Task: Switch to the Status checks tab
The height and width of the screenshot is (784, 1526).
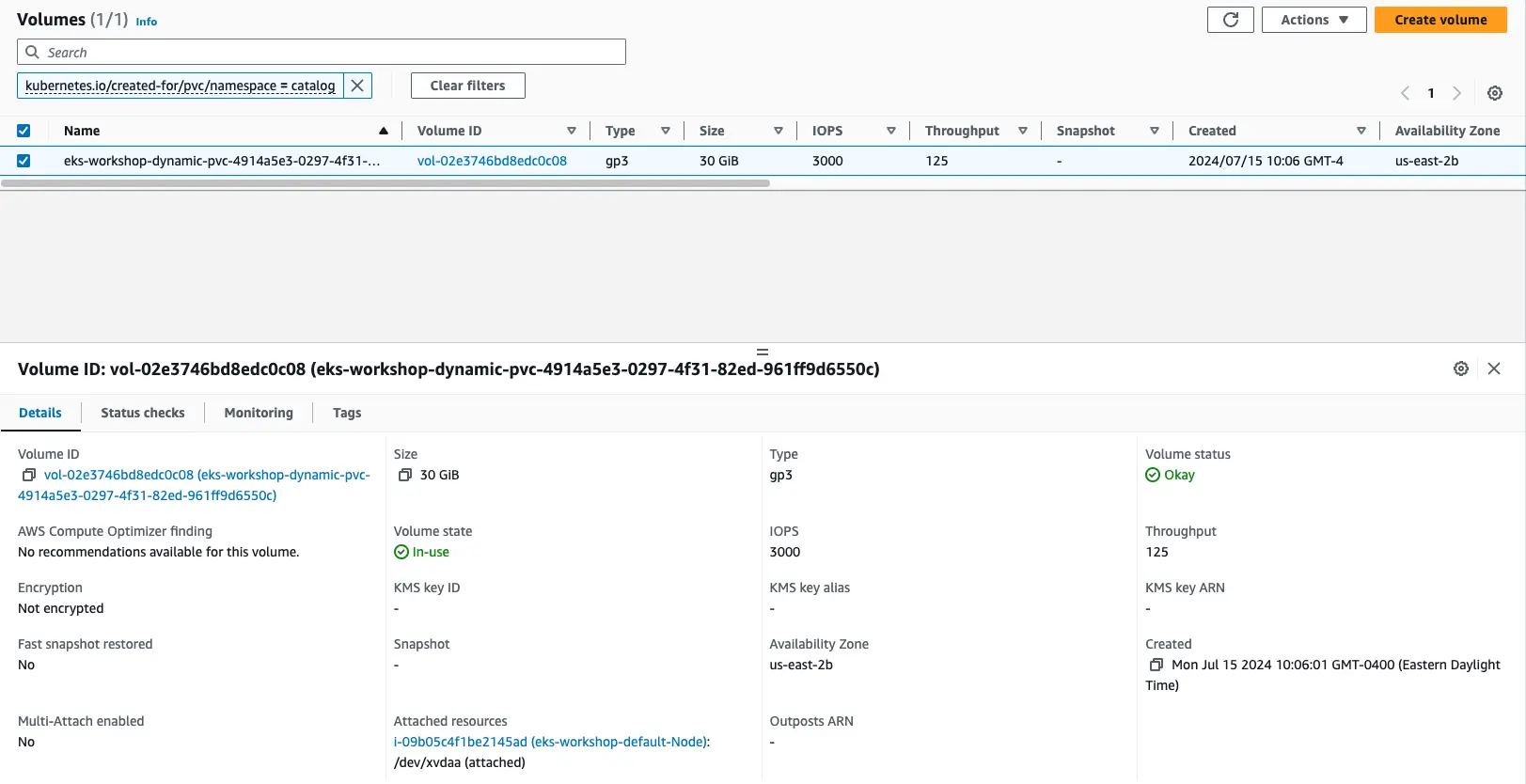Action: click(143, 413)
